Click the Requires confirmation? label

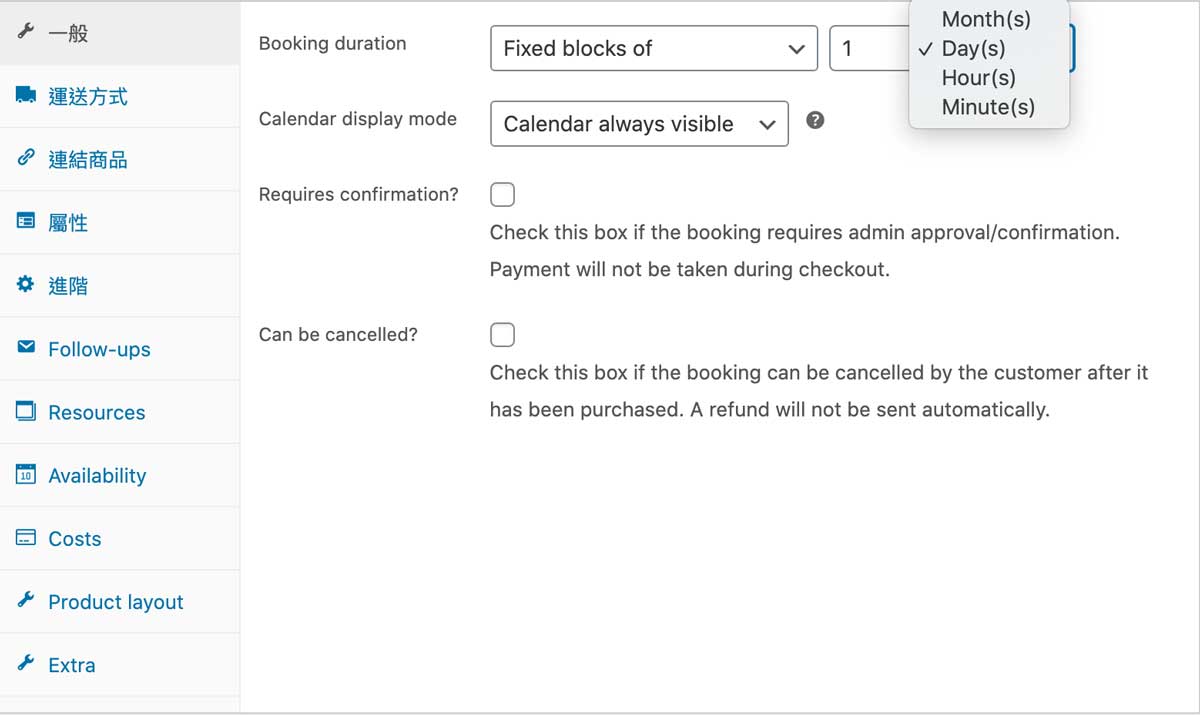[x=358, y=194]
